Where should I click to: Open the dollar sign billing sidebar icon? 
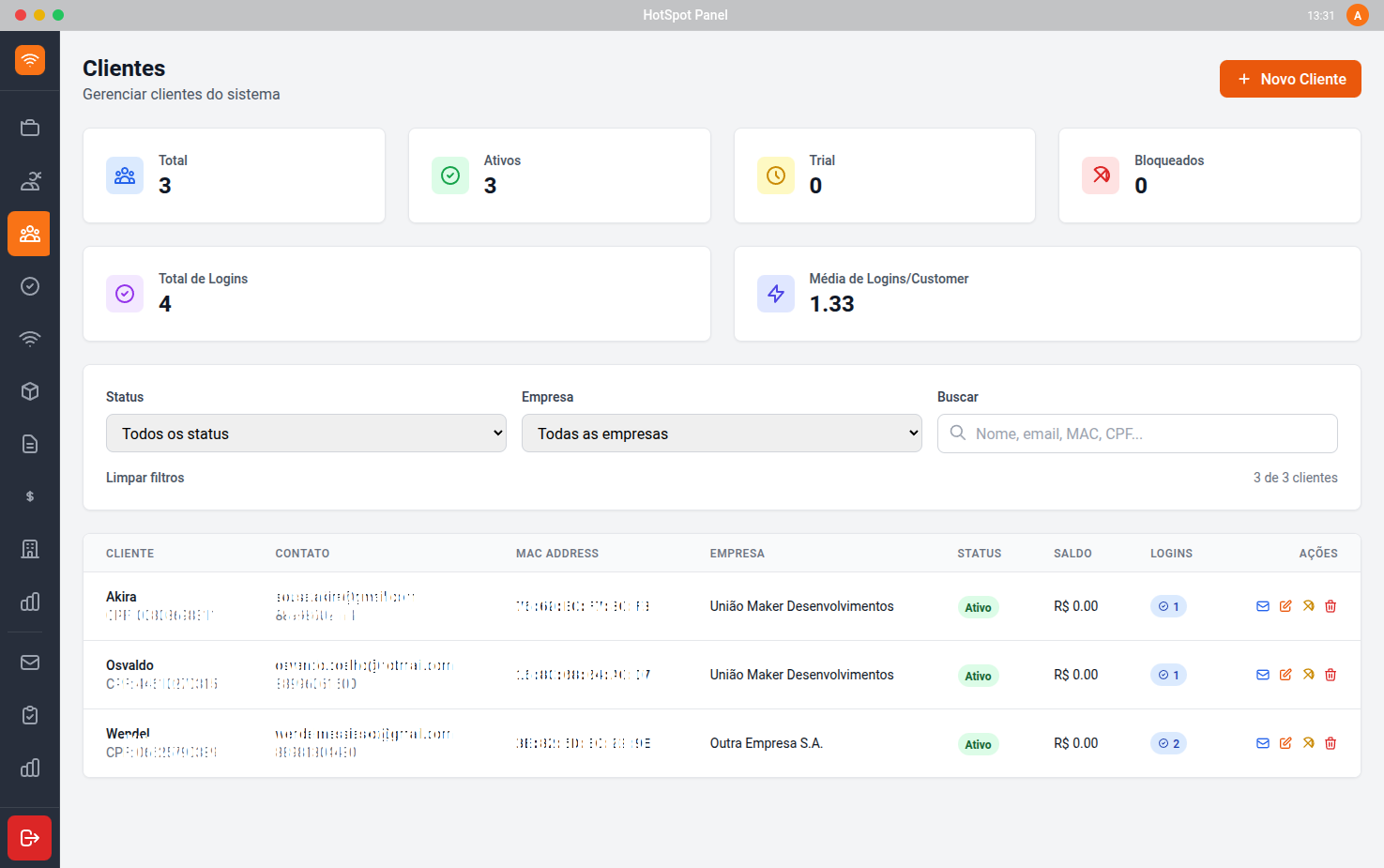[x=30, y=496]
